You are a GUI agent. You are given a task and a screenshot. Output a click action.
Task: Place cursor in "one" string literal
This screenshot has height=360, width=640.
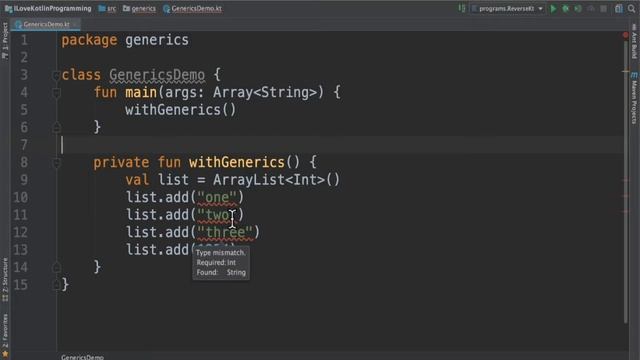tap(217, 198)
